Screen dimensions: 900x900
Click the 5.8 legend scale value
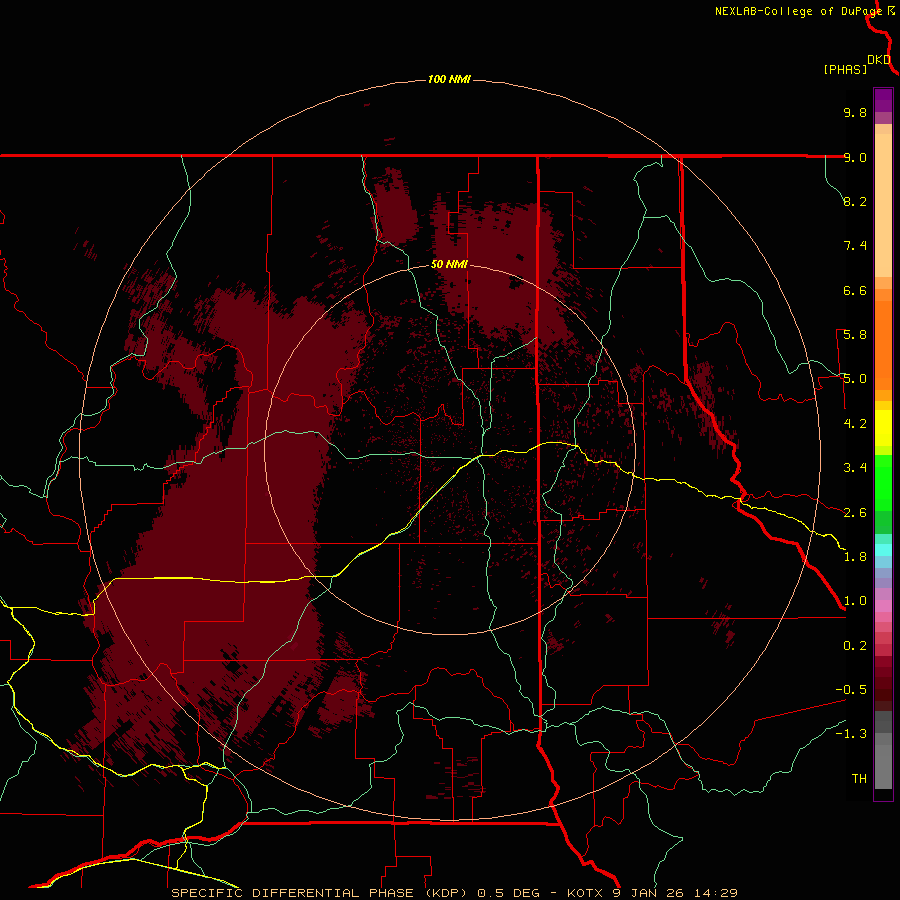(x=855, y=335)
